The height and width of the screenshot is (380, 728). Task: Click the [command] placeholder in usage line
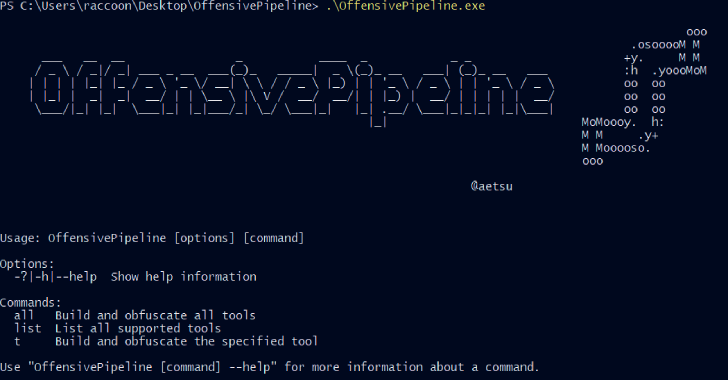pyautogui.click(x=273, y=238)
